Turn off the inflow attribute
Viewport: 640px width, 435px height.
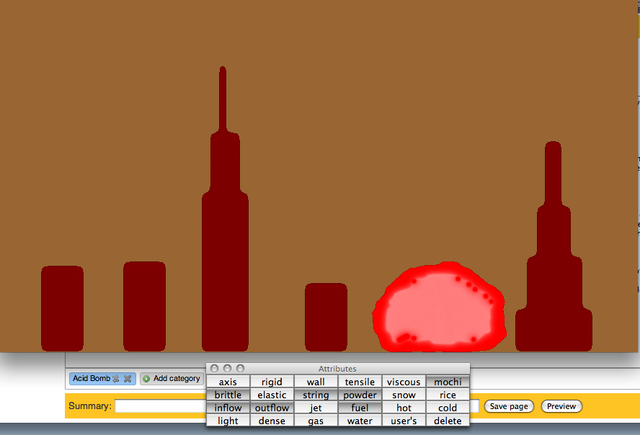228,408
